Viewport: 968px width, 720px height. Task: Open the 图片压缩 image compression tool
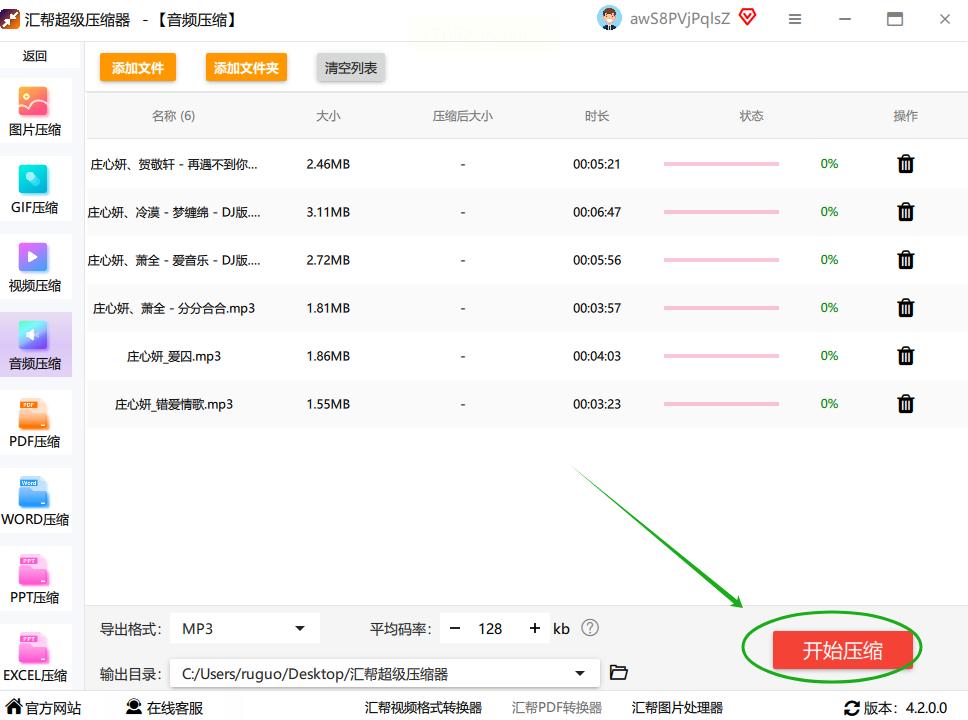click(35, 112)
